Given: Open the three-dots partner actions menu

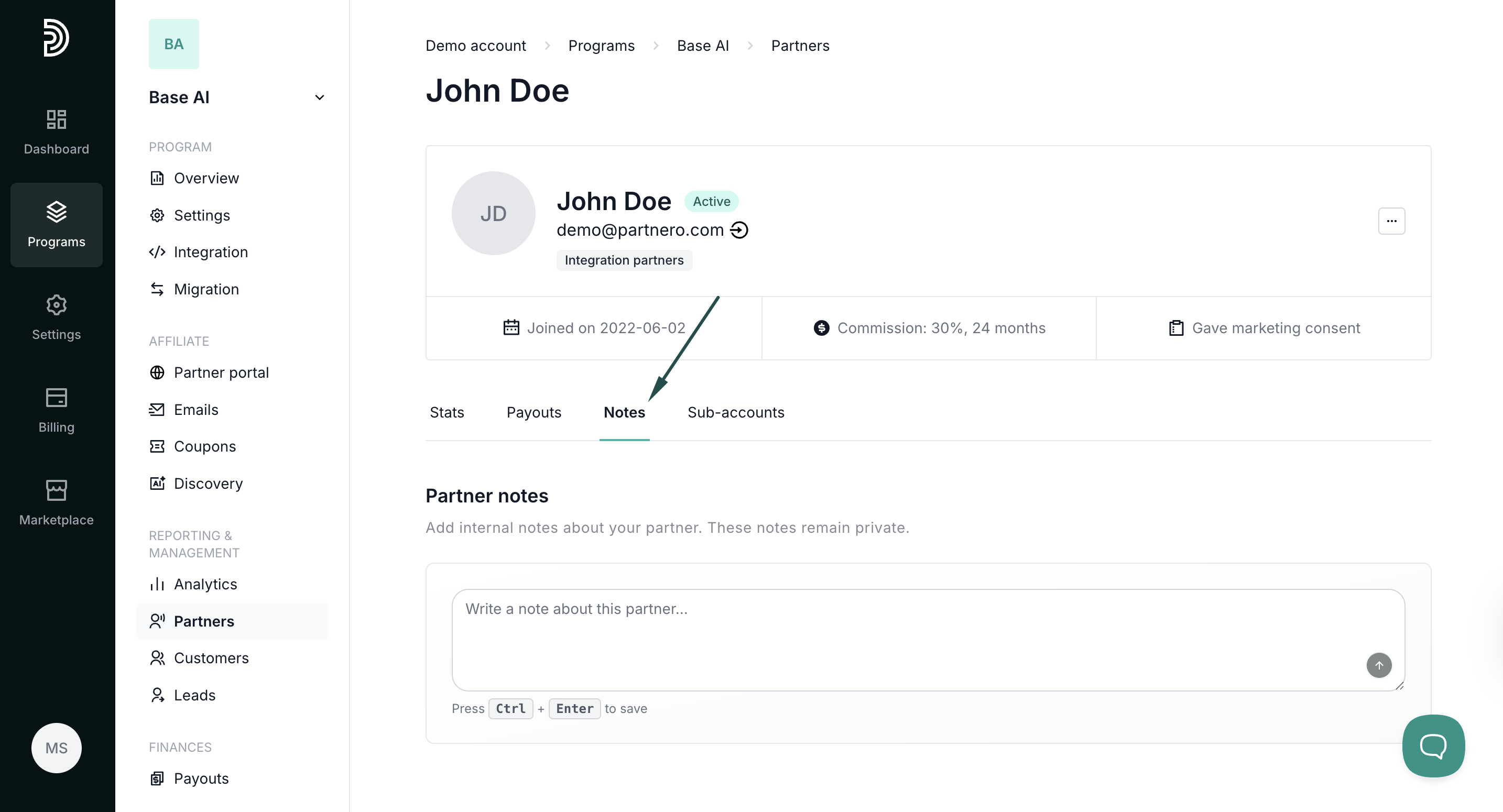Looking at the screenshot, I should 1391,221.
